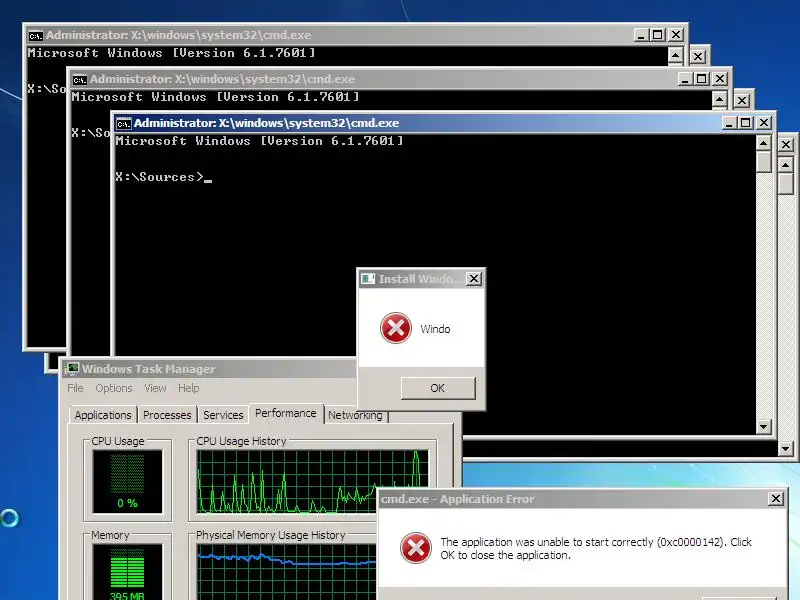
Task: Click red error icon in Install Windows dialog
Action: pos(396,328)
